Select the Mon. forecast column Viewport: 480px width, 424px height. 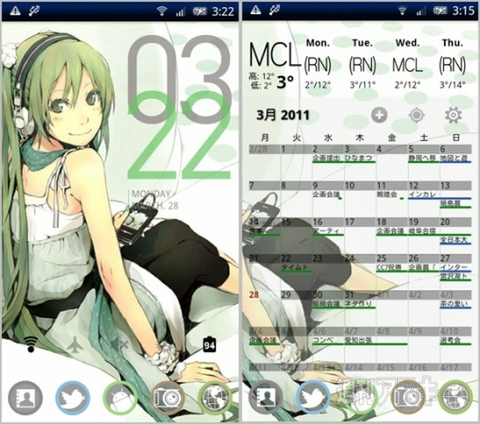pyautogui.click(x=318, y=64)
